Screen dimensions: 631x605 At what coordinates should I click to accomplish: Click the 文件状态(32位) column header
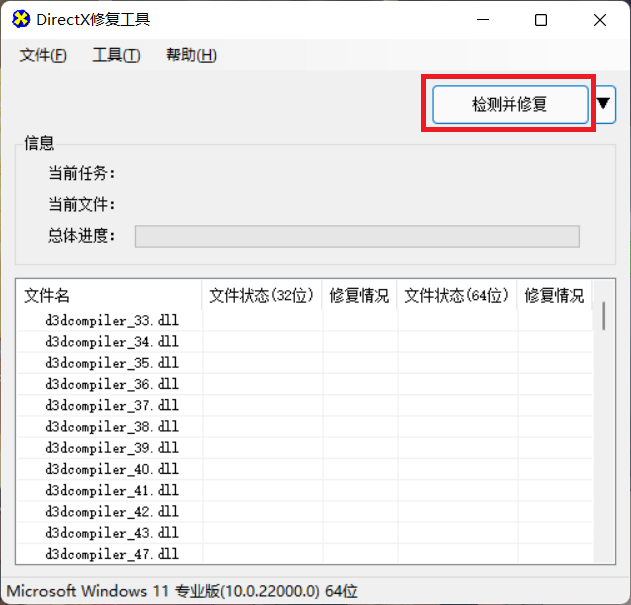[x=262, y=296]
